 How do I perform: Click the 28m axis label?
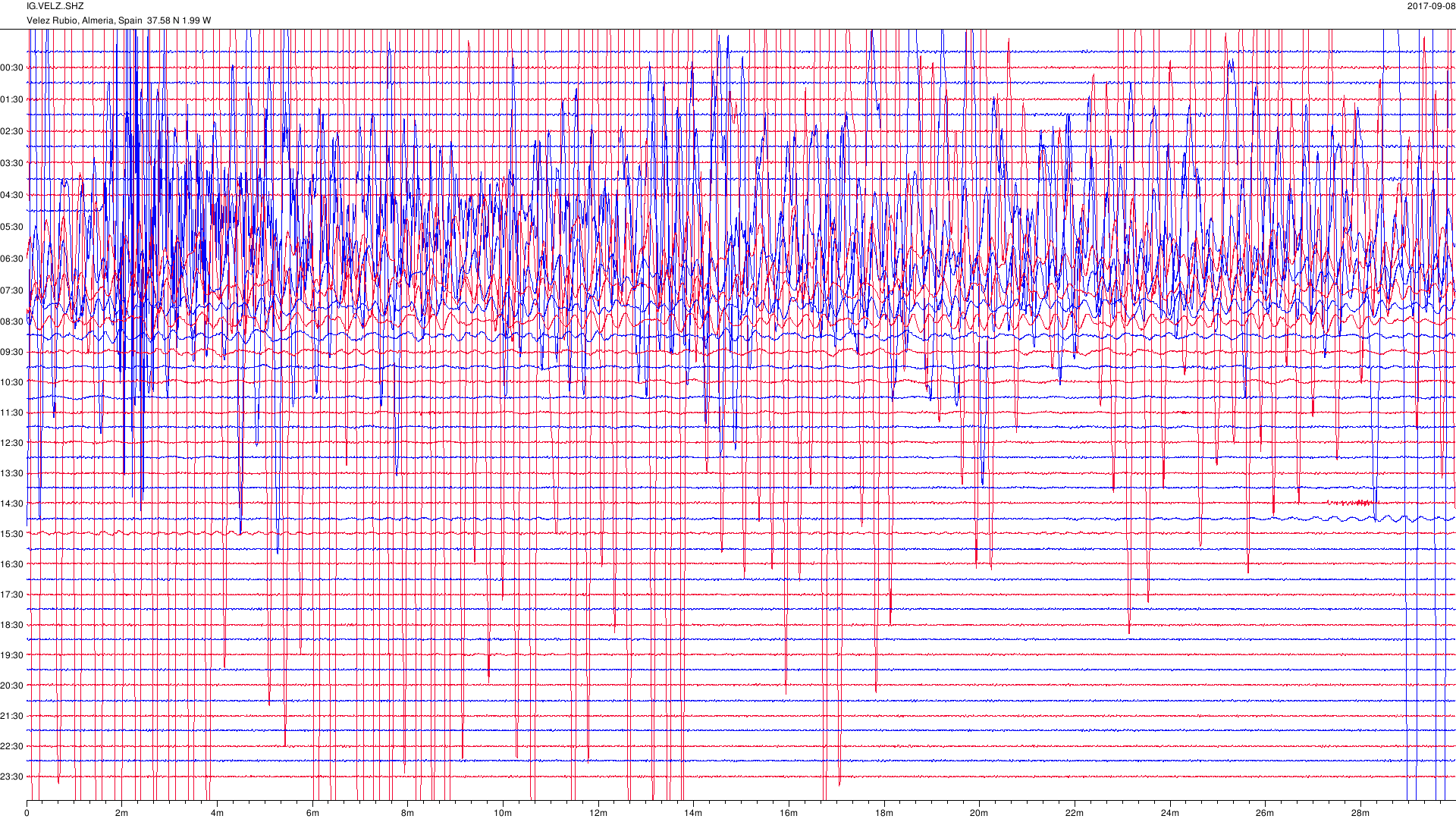[x=1360, y=813]
